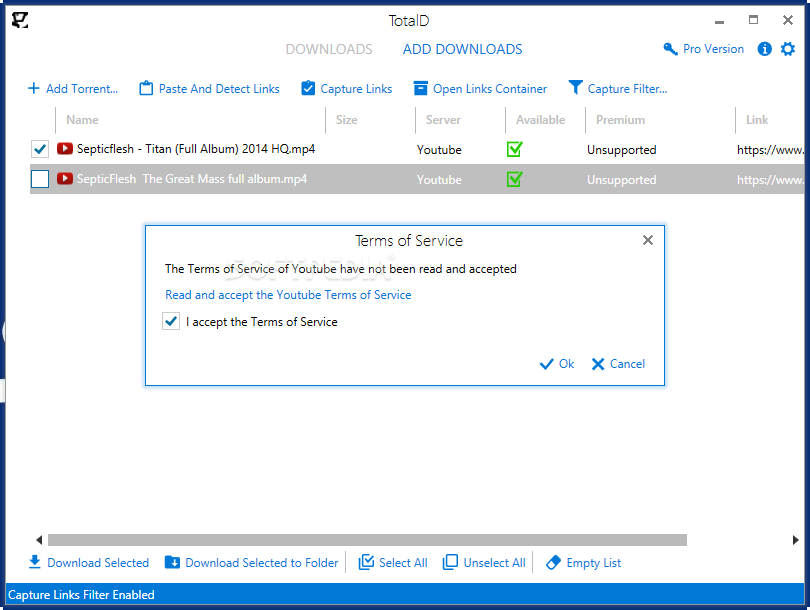The height and width of the screenshot is (610, 810).
Task: Click Capture Links label
Action: click(356, 89)
